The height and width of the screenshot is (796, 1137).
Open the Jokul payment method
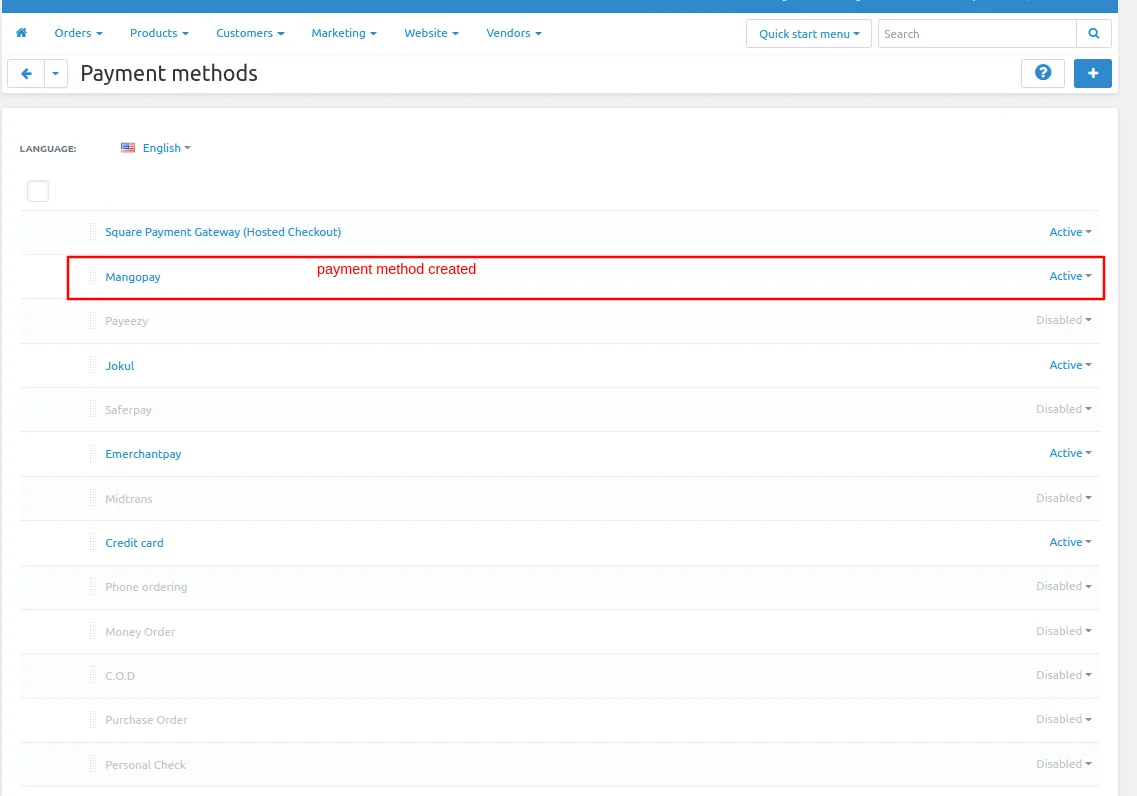[x=120, y=366]
